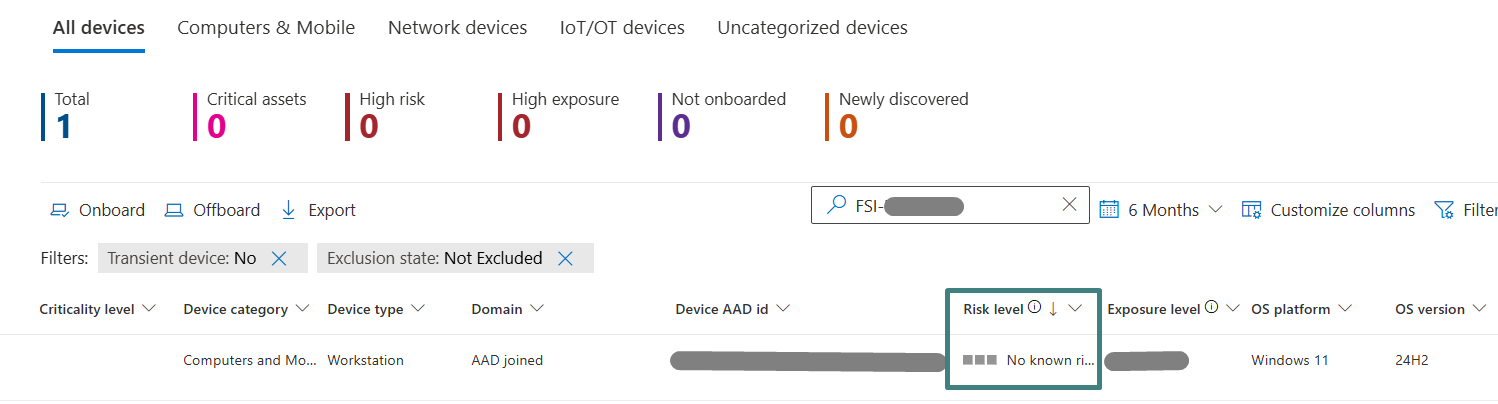Screen dimensions: 1498x404
Task: Switch to the Computers & Mobile tab
Action: [266, 28]
